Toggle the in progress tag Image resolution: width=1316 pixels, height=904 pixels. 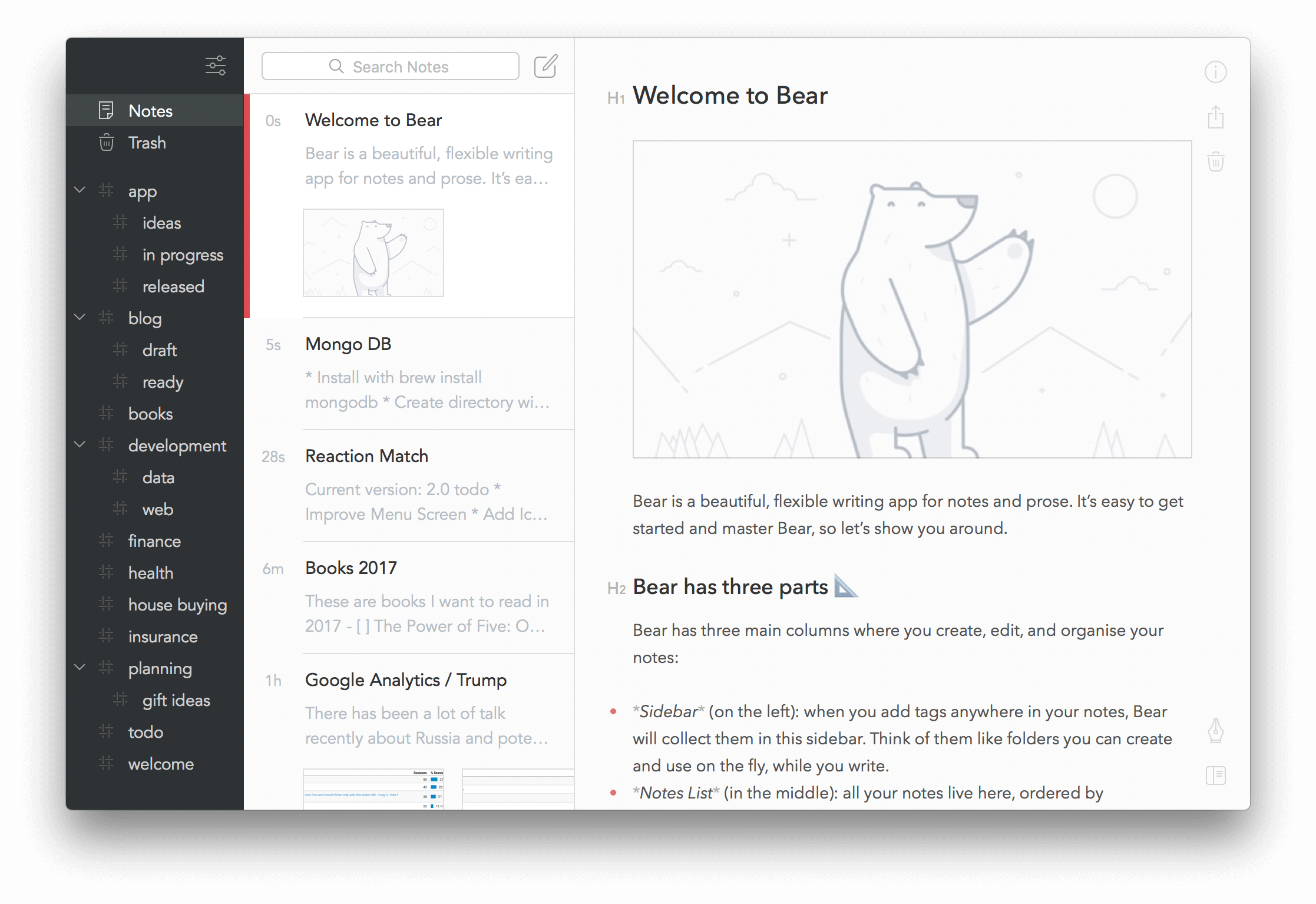click(x=182, y=255)
